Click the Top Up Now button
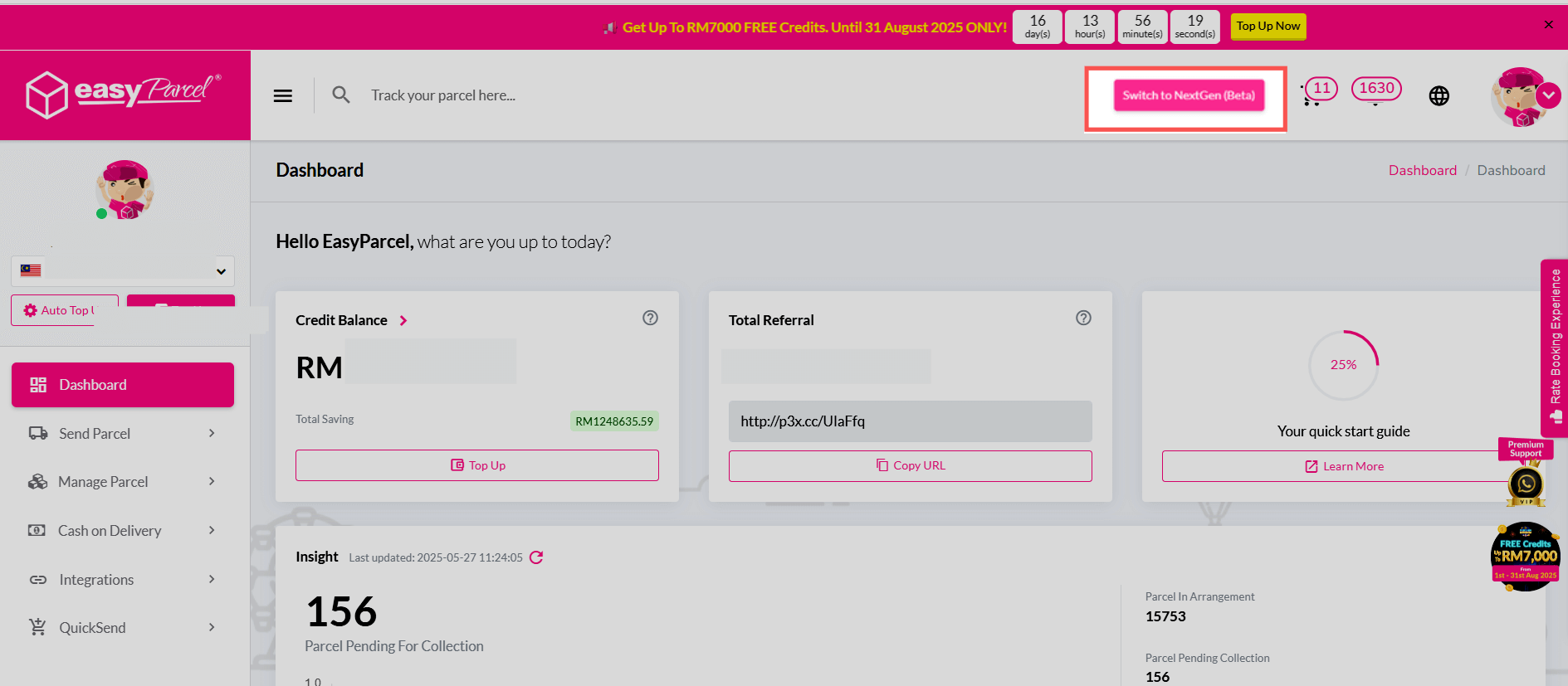Viewport: 1568px width, 686px height. (x=1268, y=27)
